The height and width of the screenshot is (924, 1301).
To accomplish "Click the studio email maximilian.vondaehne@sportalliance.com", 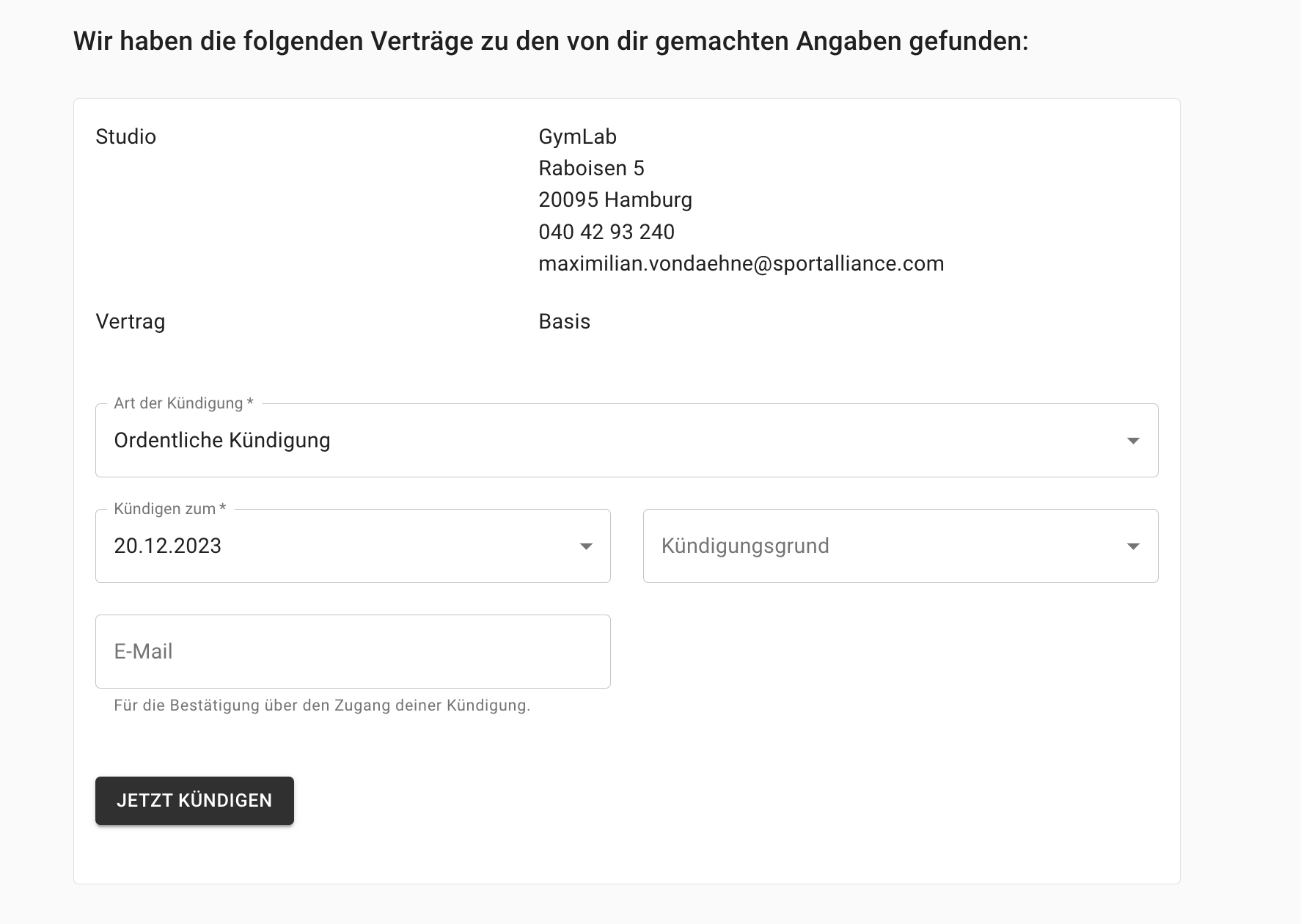I will (741, 263).
